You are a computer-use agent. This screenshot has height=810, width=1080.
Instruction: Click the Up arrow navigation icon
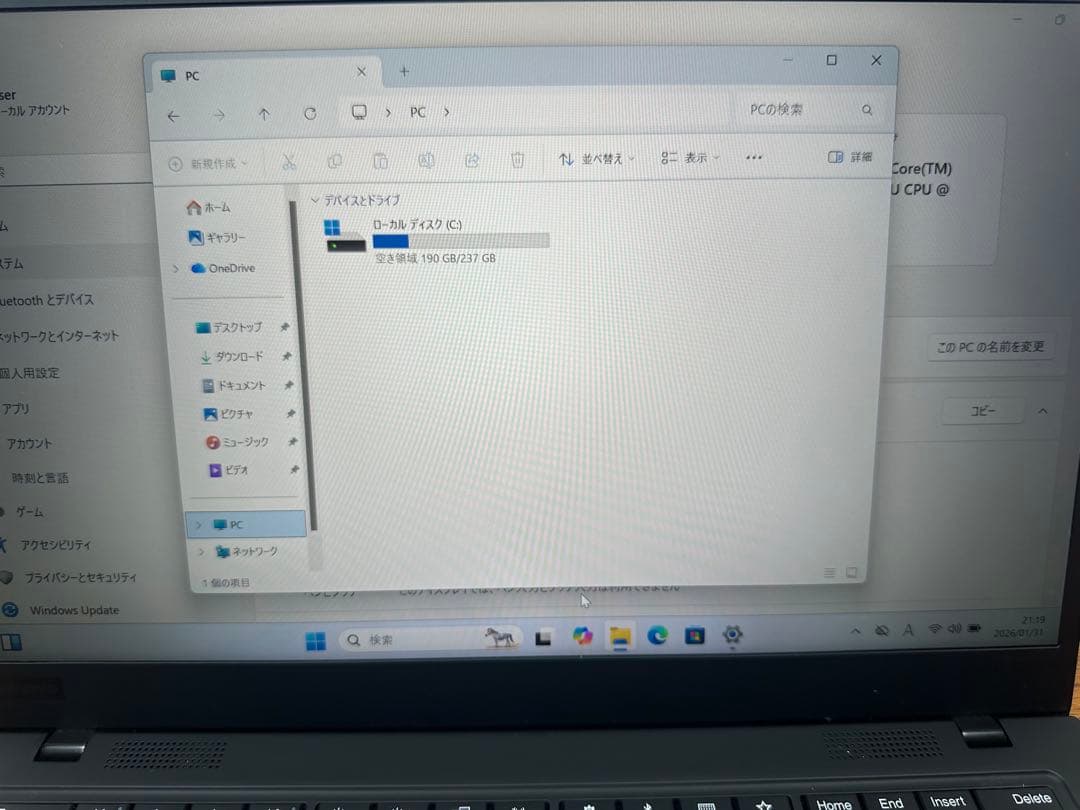coord(264,113)
